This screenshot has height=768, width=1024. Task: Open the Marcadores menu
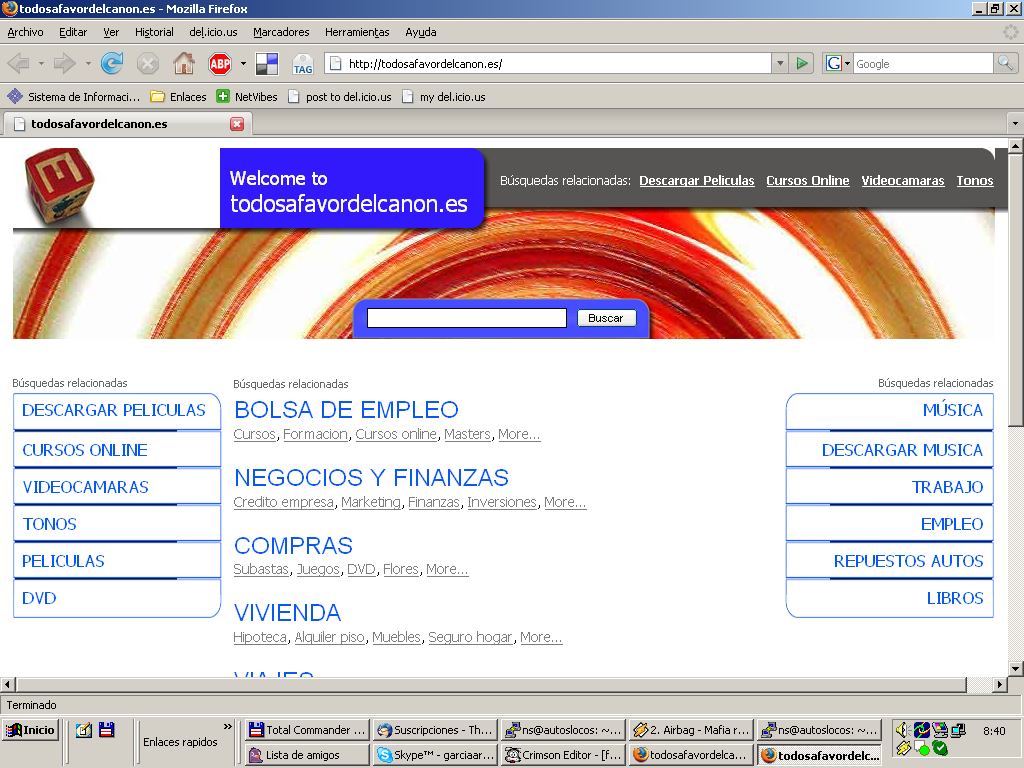click(x=281, y=32)
